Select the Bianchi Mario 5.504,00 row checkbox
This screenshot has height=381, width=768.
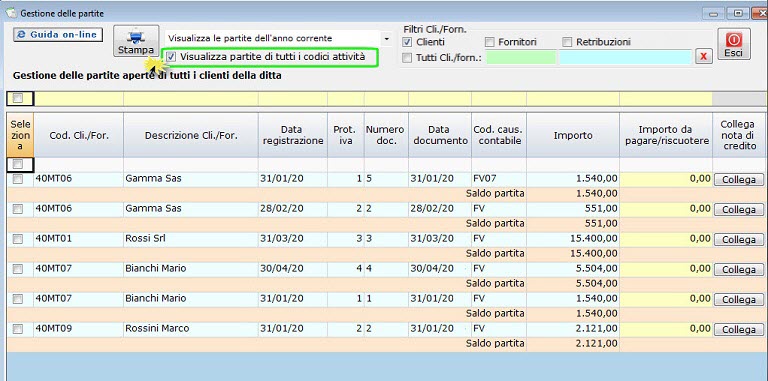tap(18, 269)
